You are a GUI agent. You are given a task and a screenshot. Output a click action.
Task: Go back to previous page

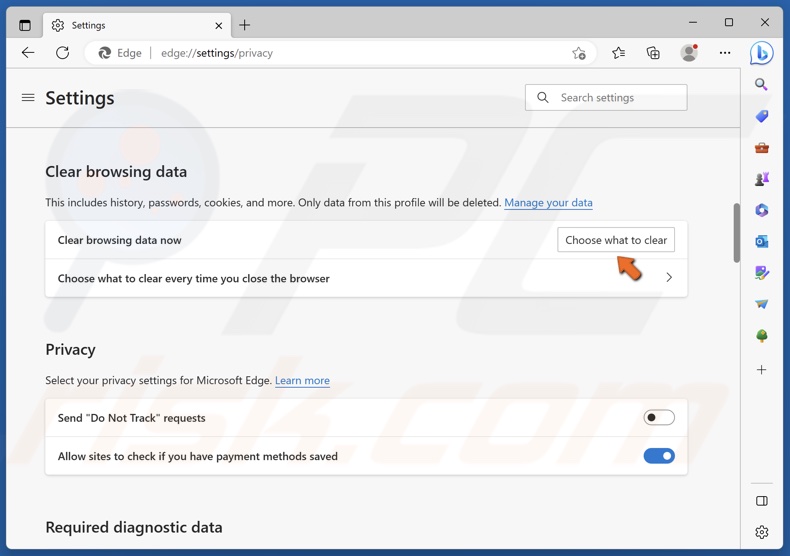point(28,53)
